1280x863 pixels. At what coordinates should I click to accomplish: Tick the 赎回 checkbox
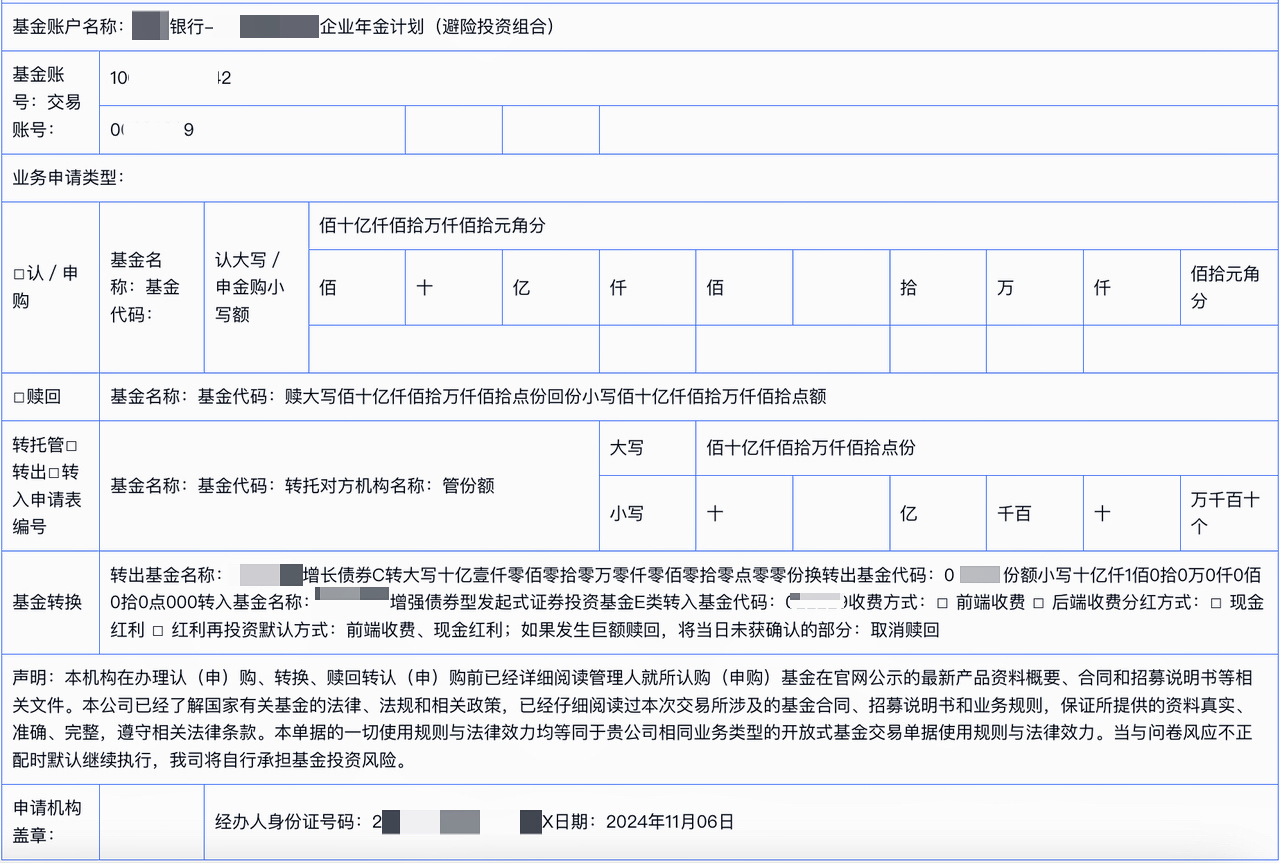[x=18, y=397]
